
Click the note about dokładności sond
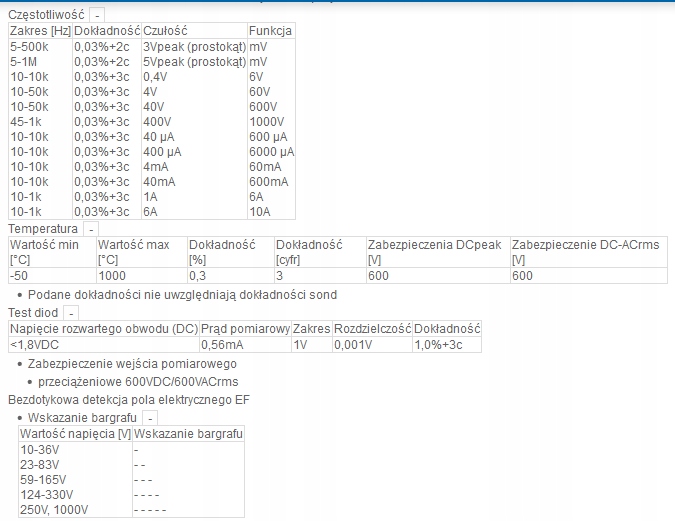[x=183, y=295]
